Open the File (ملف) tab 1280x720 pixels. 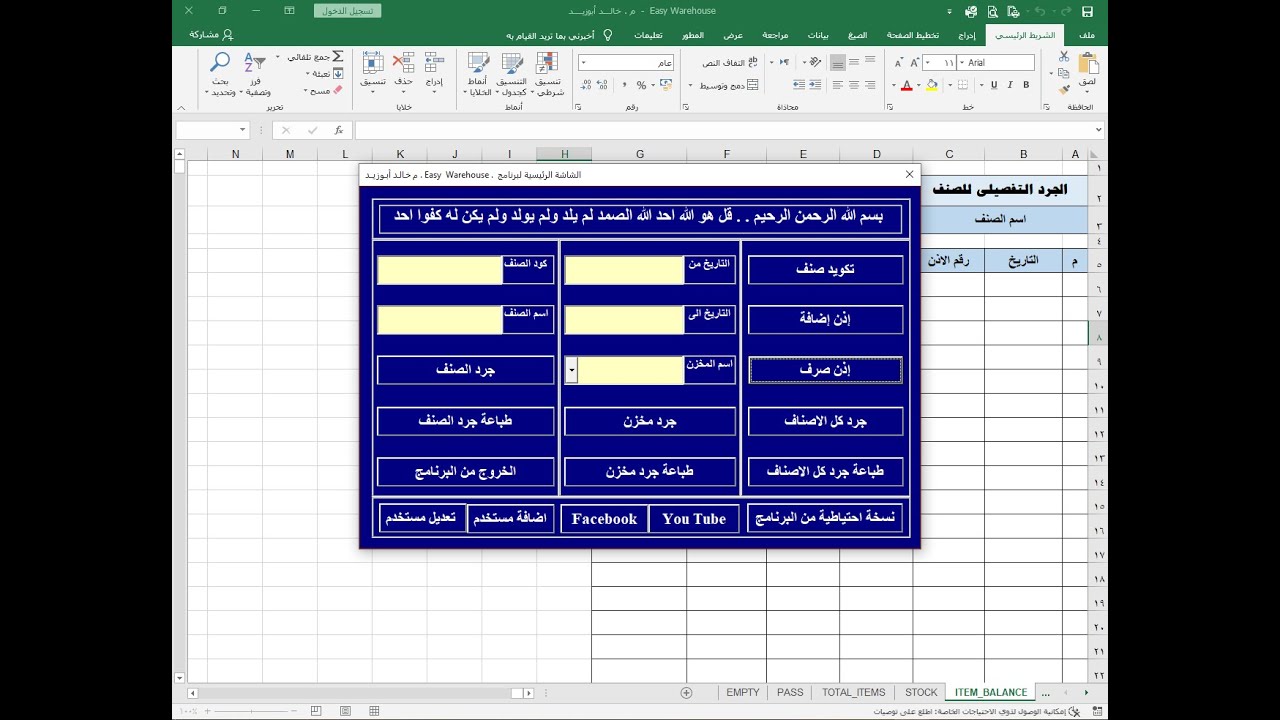click(1087, 35)
